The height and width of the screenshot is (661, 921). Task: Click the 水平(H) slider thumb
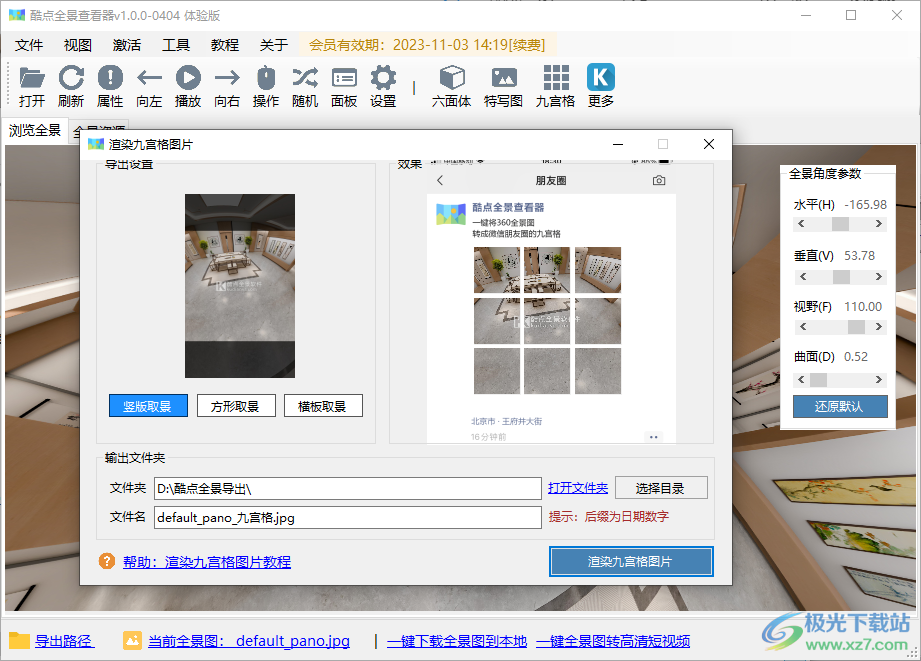(841, 224)
